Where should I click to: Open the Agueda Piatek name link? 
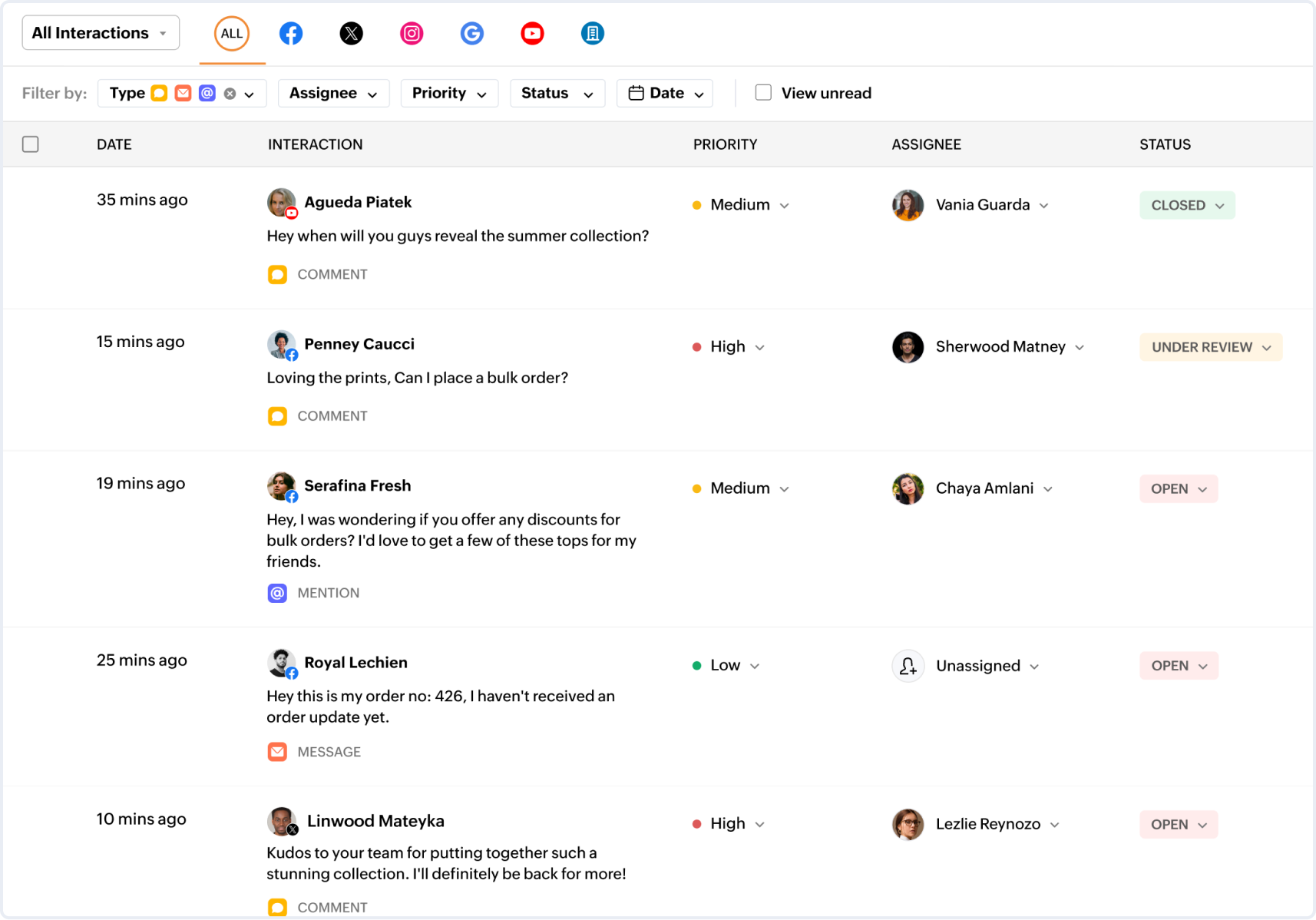point(358,202)
